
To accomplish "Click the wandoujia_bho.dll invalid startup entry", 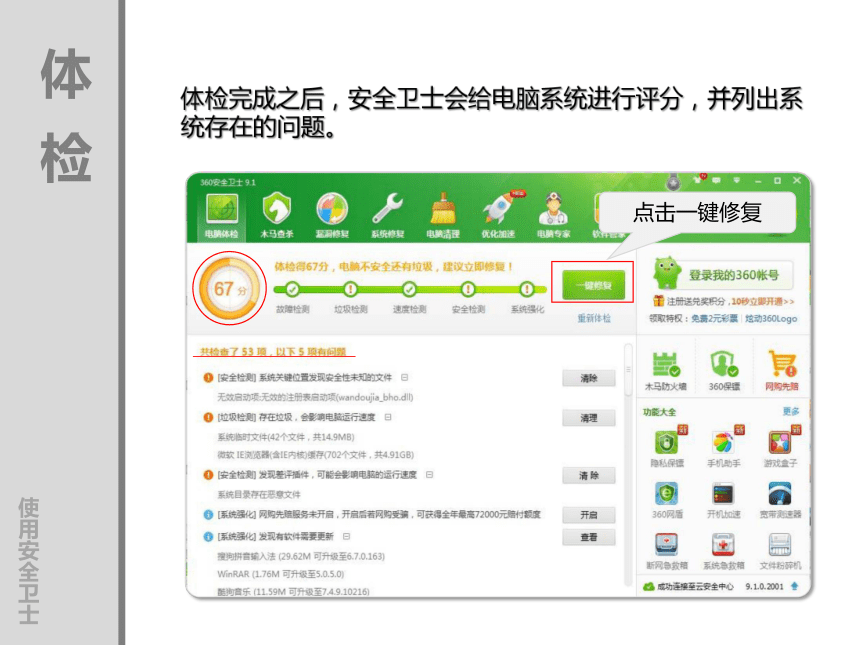I will pyautogui.click(x=315, y=397).
